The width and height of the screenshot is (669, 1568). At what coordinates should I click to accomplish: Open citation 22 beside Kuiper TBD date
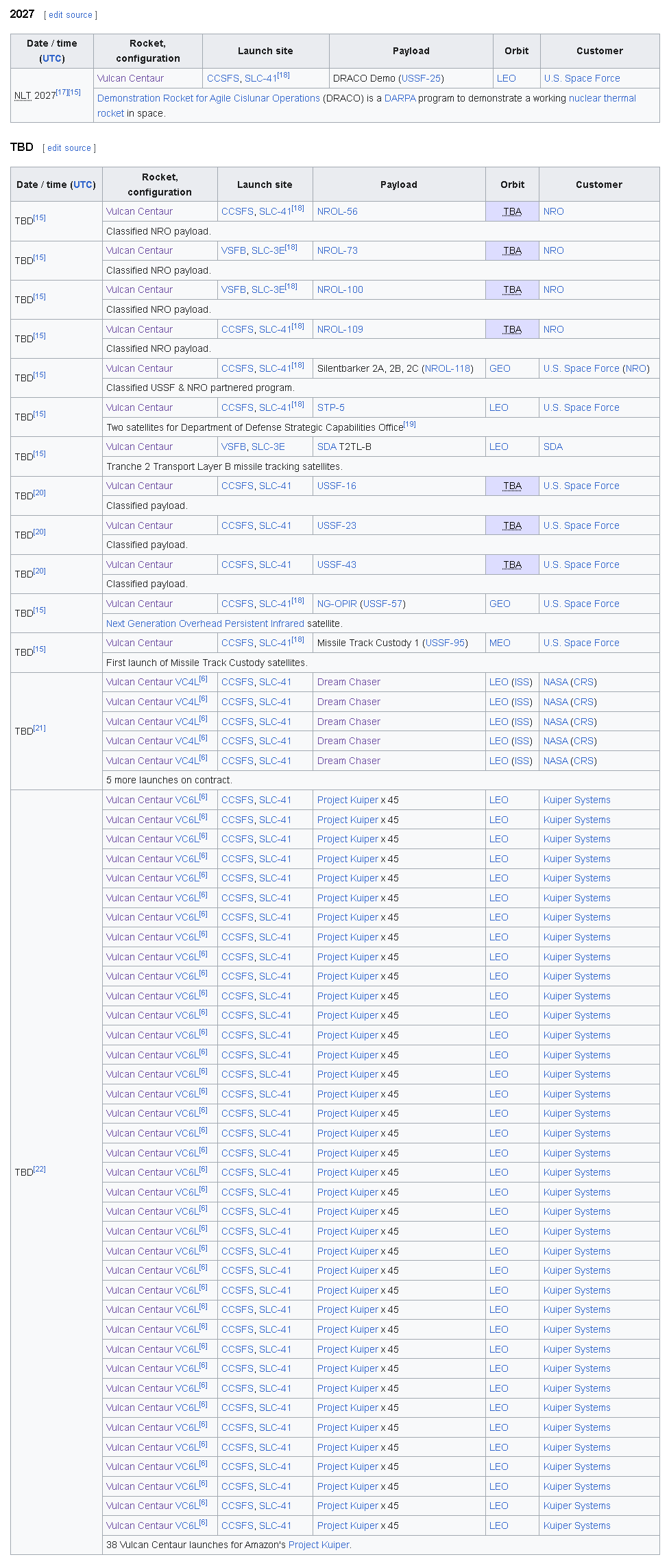tap(39, 1169)
